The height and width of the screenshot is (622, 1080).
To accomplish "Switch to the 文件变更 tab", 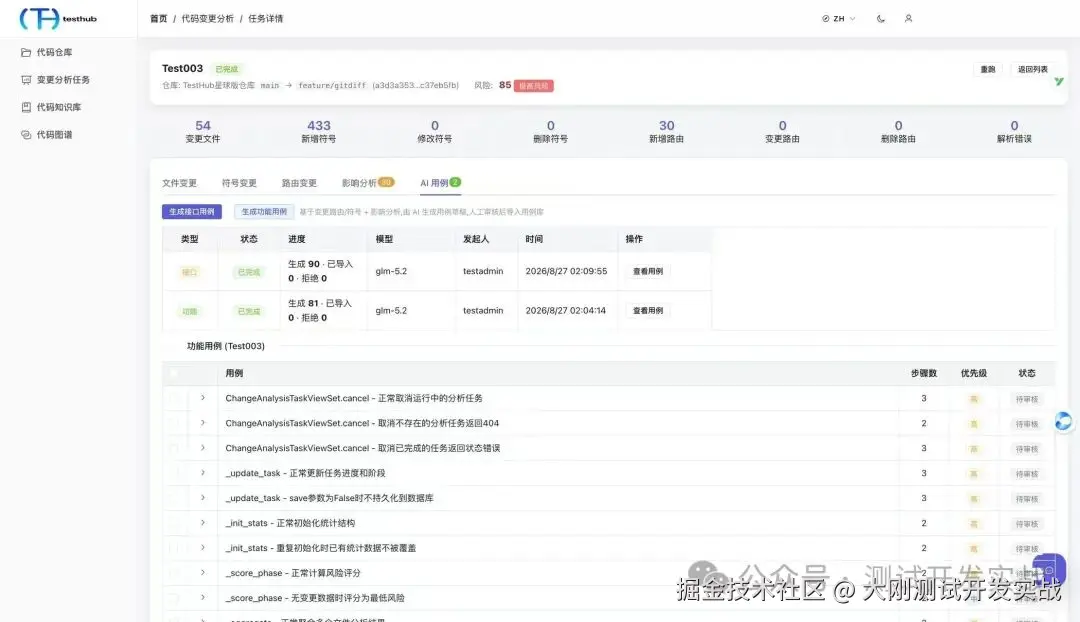I will [x=179, y=183].
